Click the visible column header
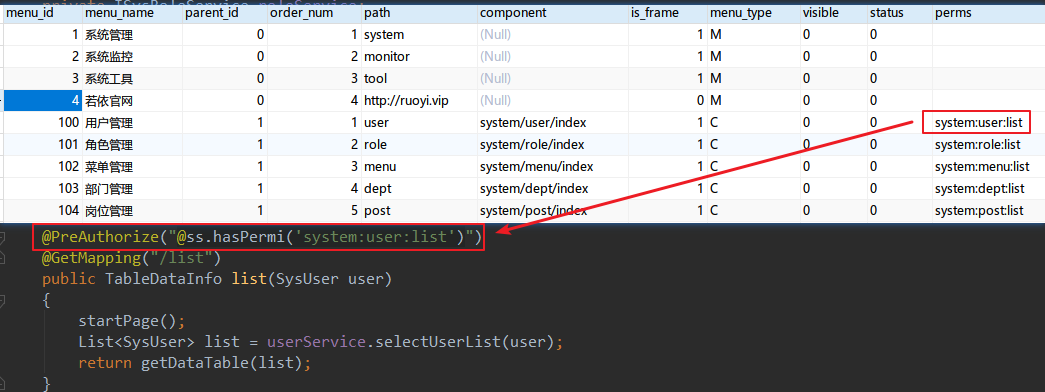Viewport: 1045px width, 392px height. point(833,12)
